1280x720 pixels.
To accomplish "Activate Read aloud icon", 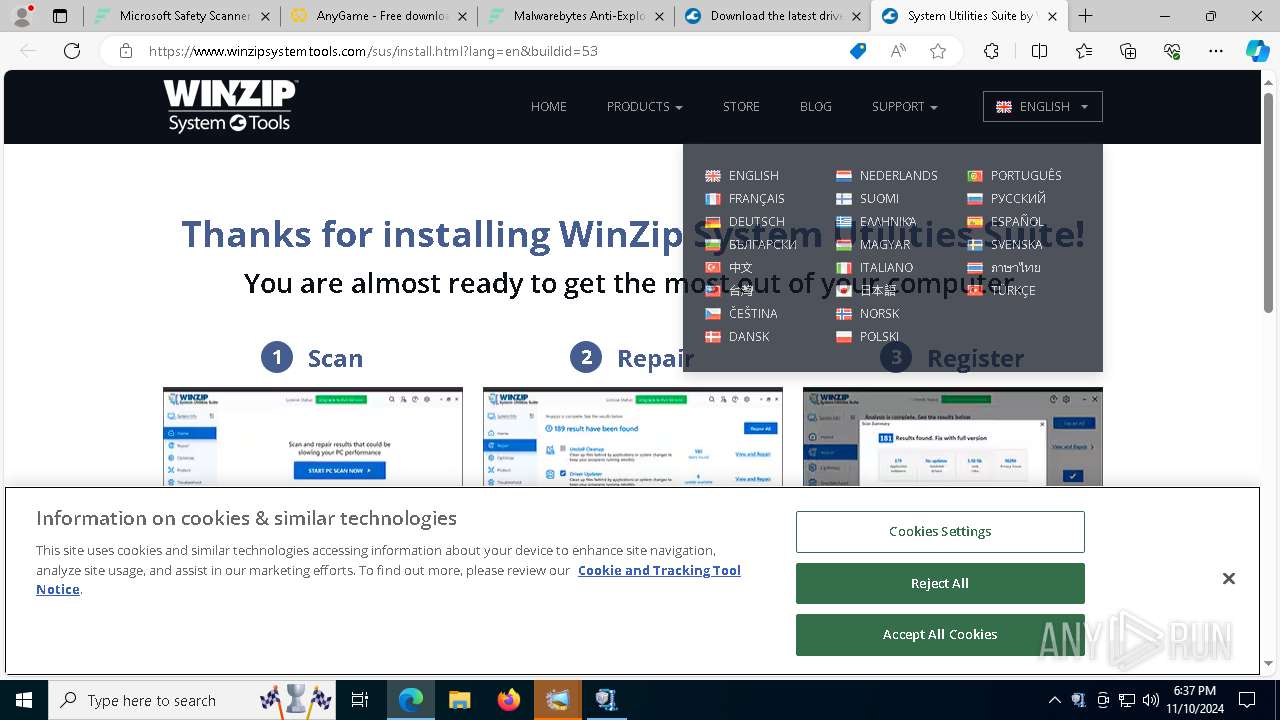I will tap(898, 51).
